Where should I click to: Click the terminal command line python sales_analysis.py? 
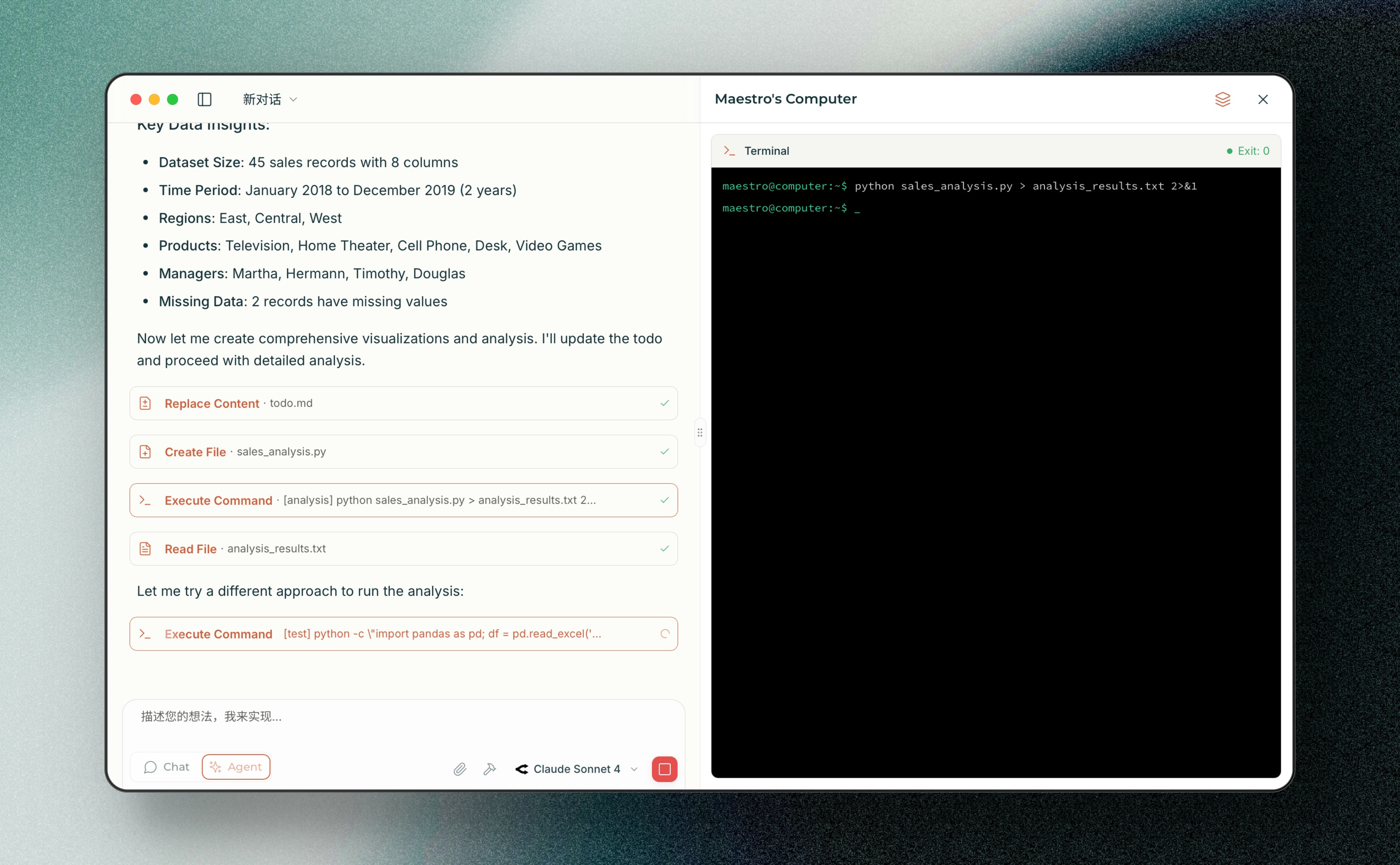(x=960, y=186)
